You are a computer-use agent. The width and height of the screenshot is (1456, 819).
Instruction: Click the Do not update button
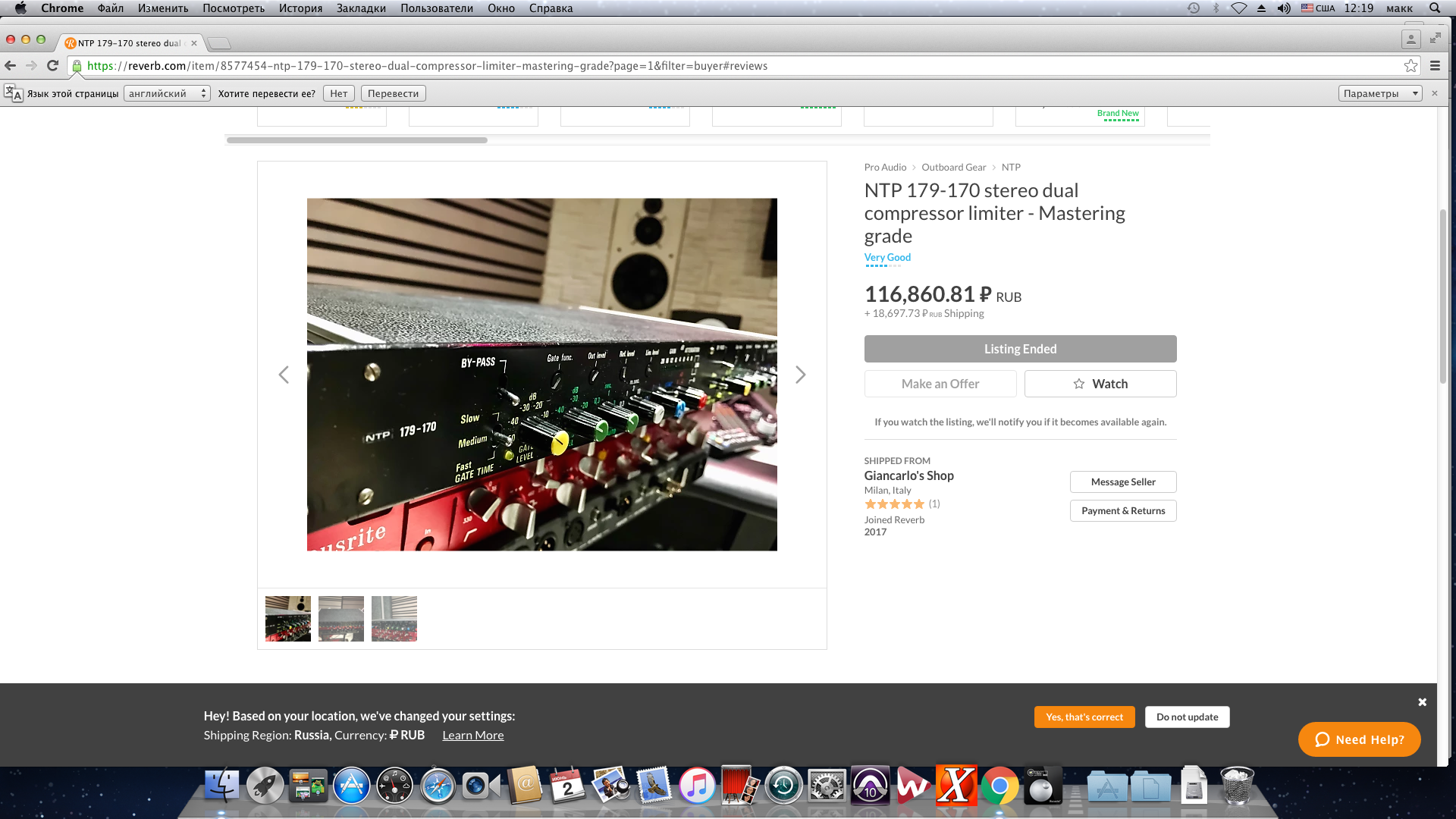[1188, 717]
